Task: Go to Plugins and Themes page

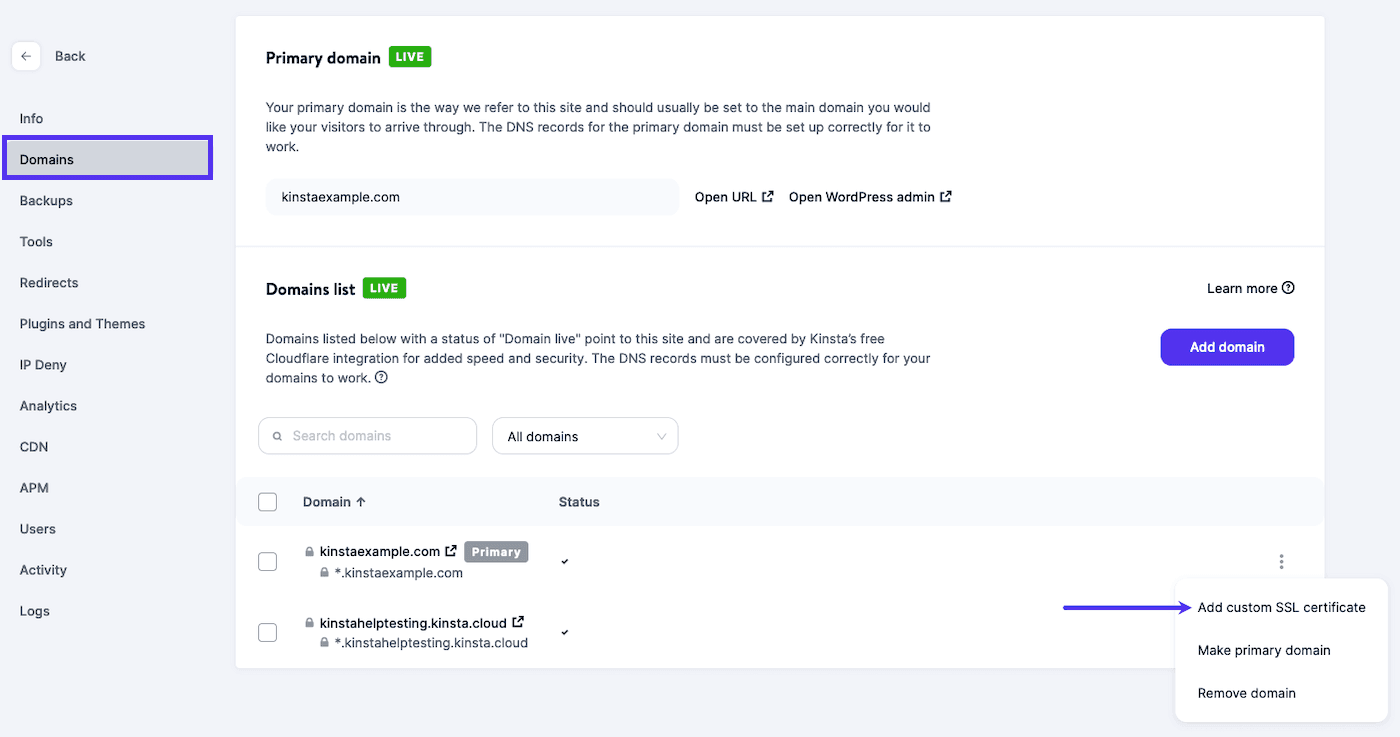Action: (82, 324)
